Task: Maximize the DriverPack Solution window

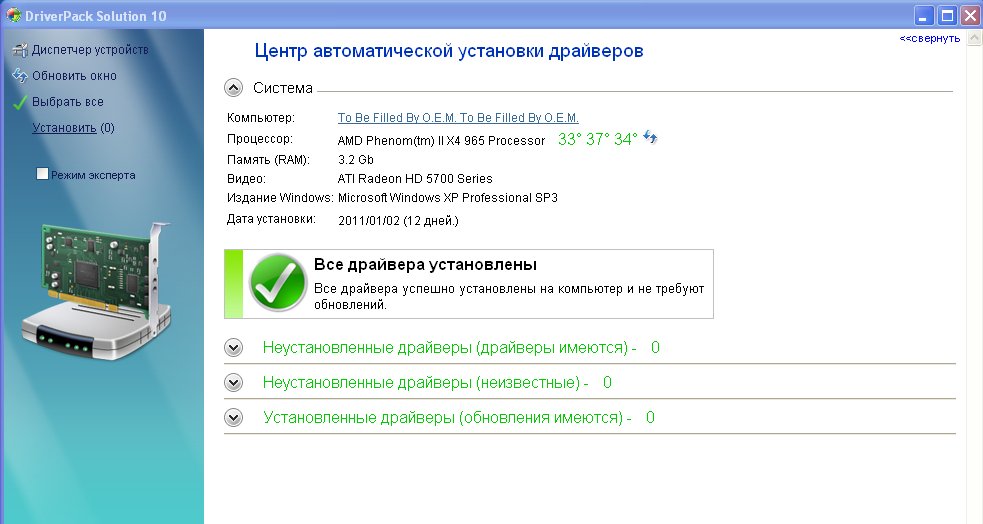Action: (947, 16)
